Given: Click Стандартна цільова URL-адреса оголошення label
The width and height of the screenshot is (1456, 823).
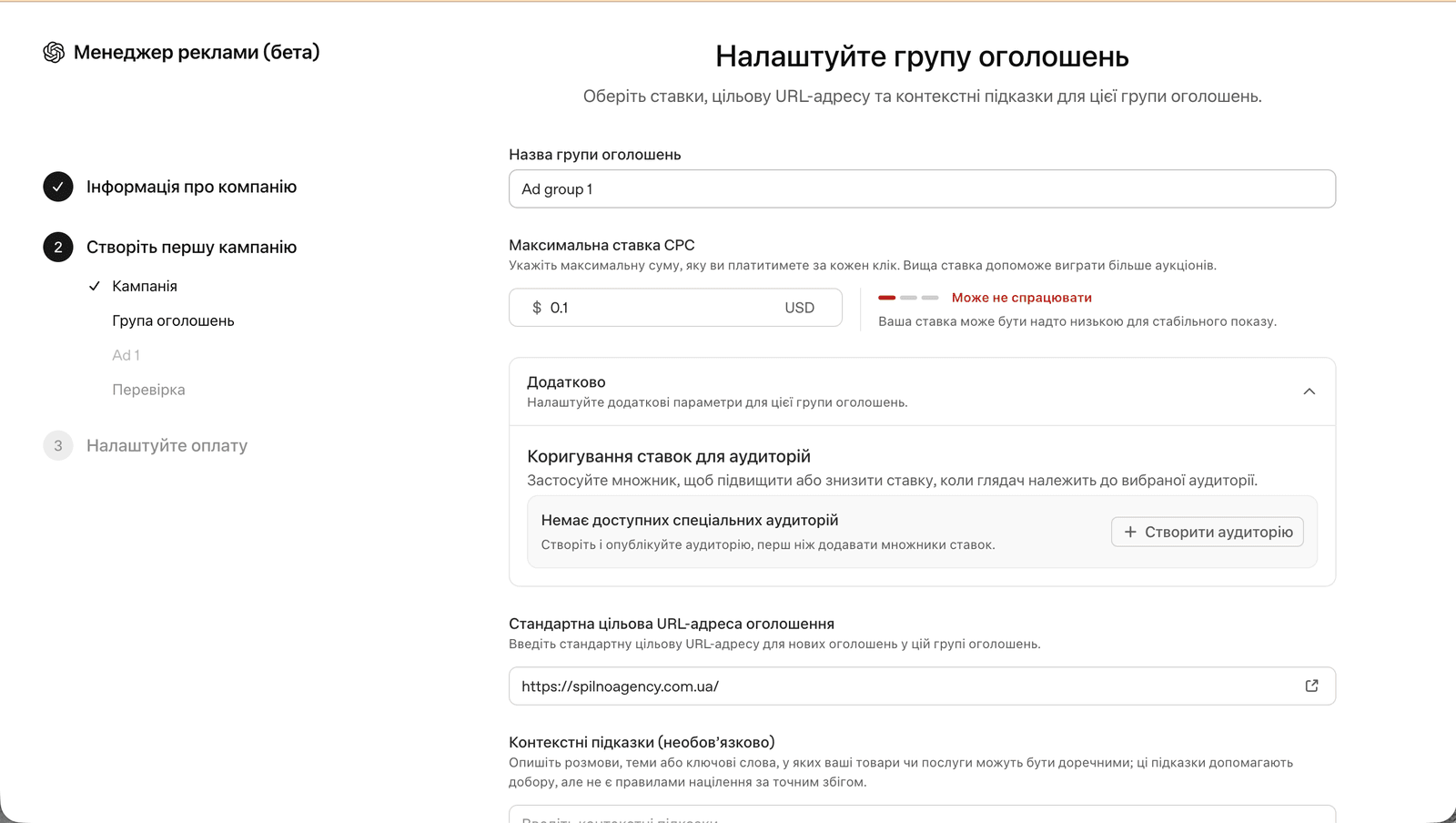Looking at the screenshot, I should pos(672,624).
